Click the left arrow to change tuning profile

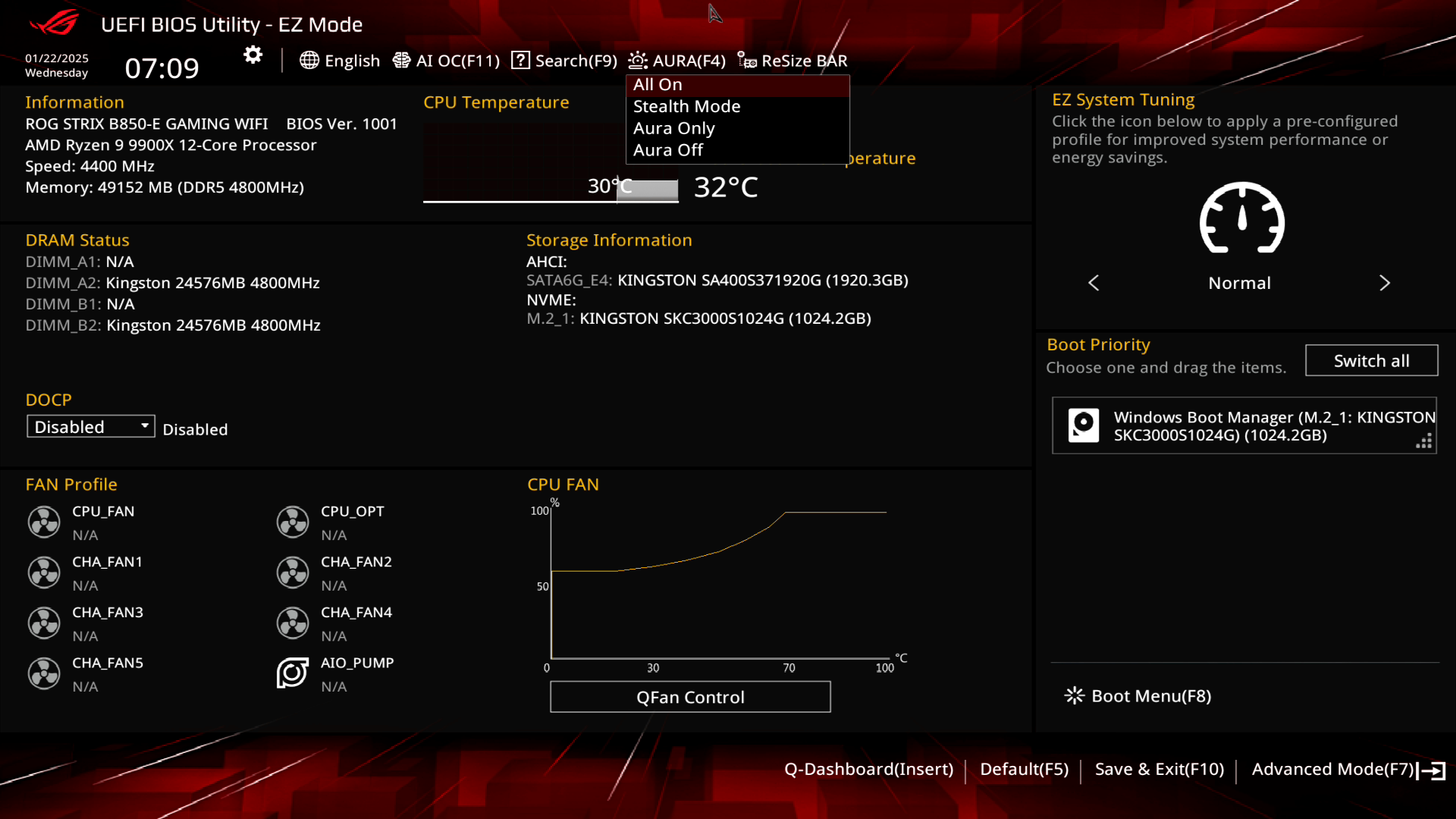(1094, 283)
